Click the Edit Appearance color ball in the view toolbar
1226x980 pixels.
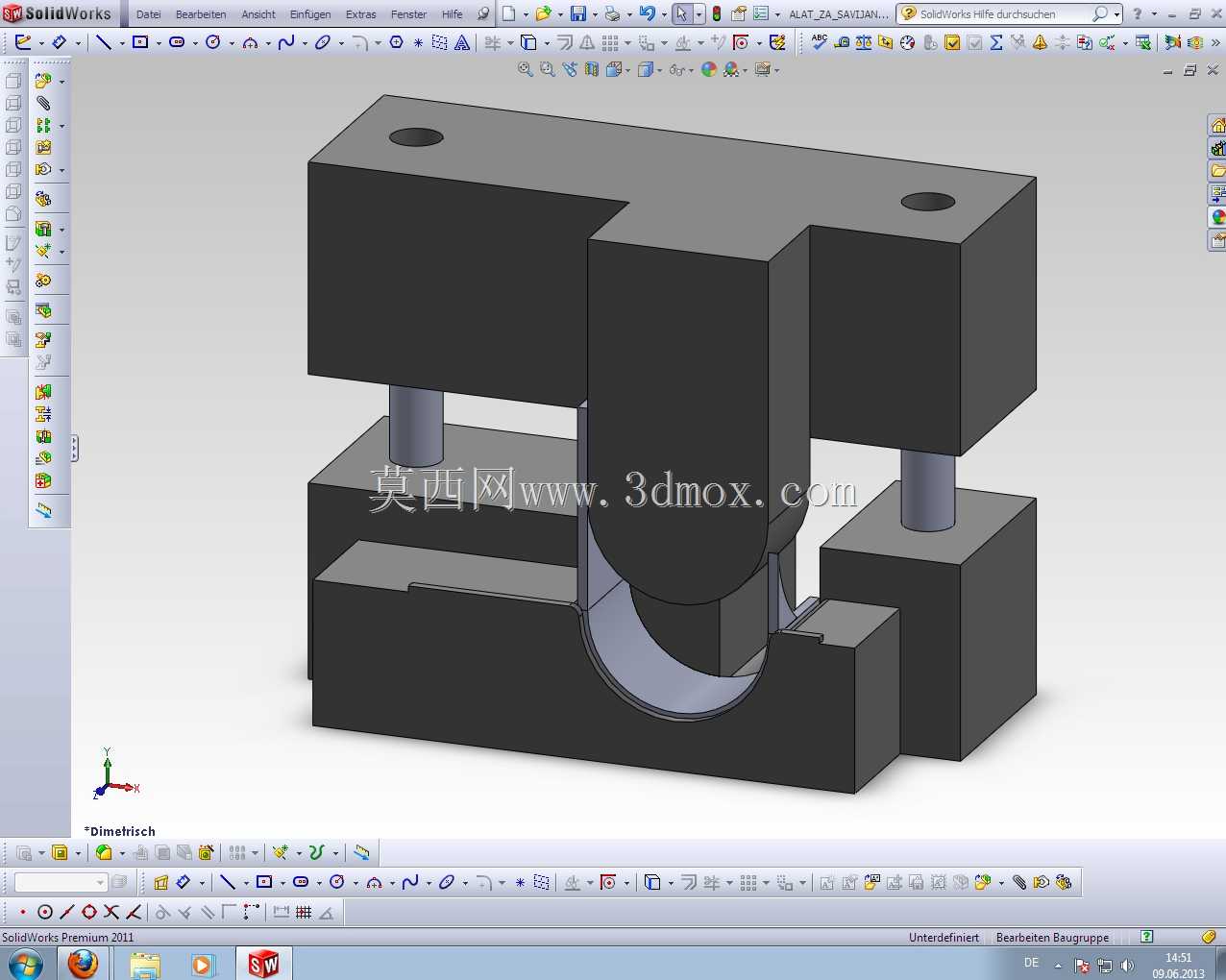tap(709, 69)
